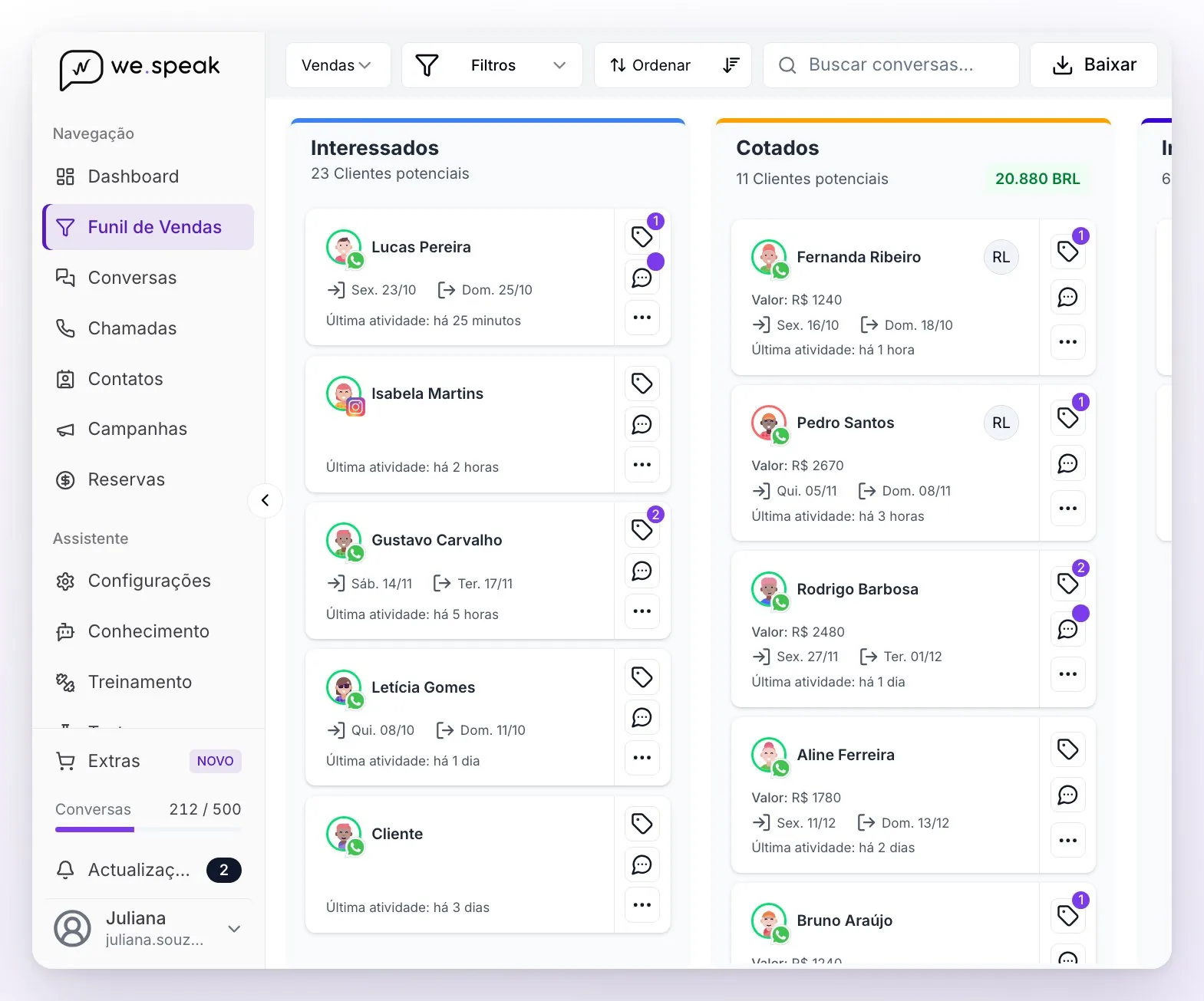Viewport: 1204px width, 1001px height.
Task: Open Conversas in the sidebar
Action: [148, 278]
